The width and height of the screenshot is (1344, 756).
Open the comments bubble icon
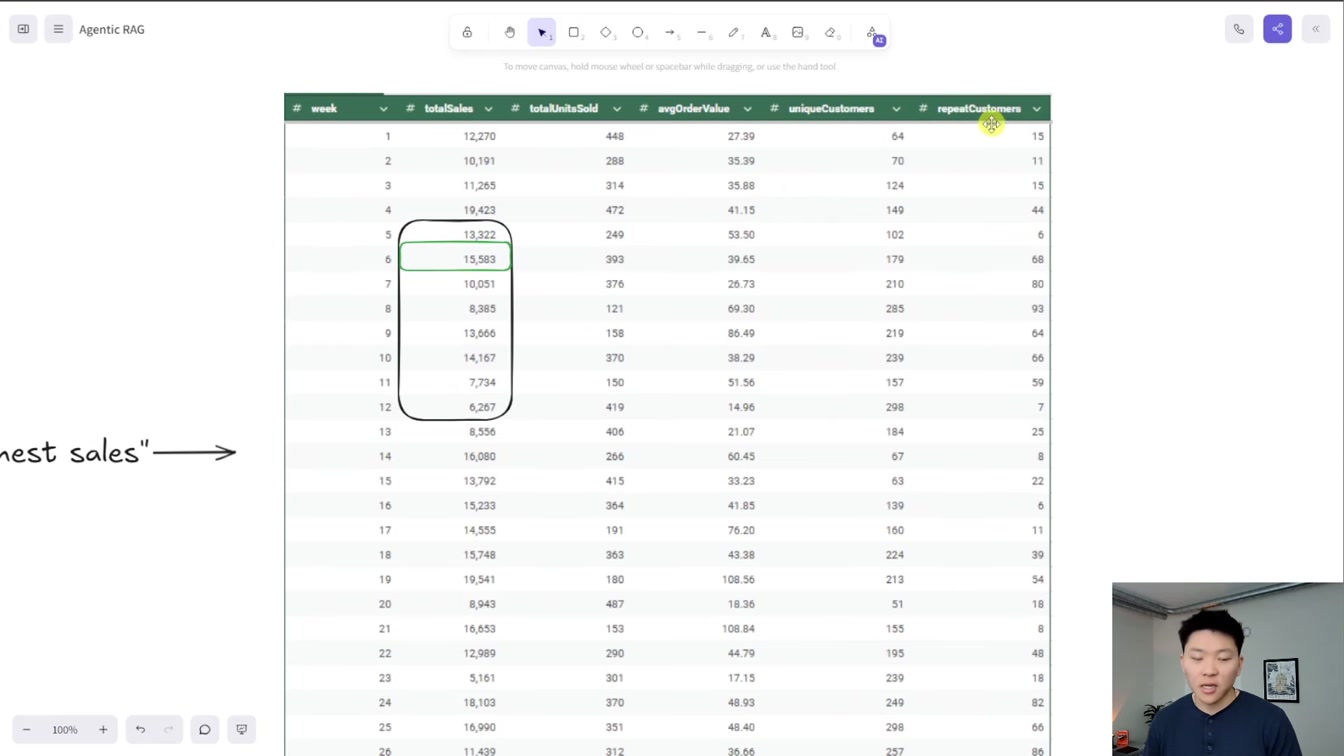(x=204, y=730)
